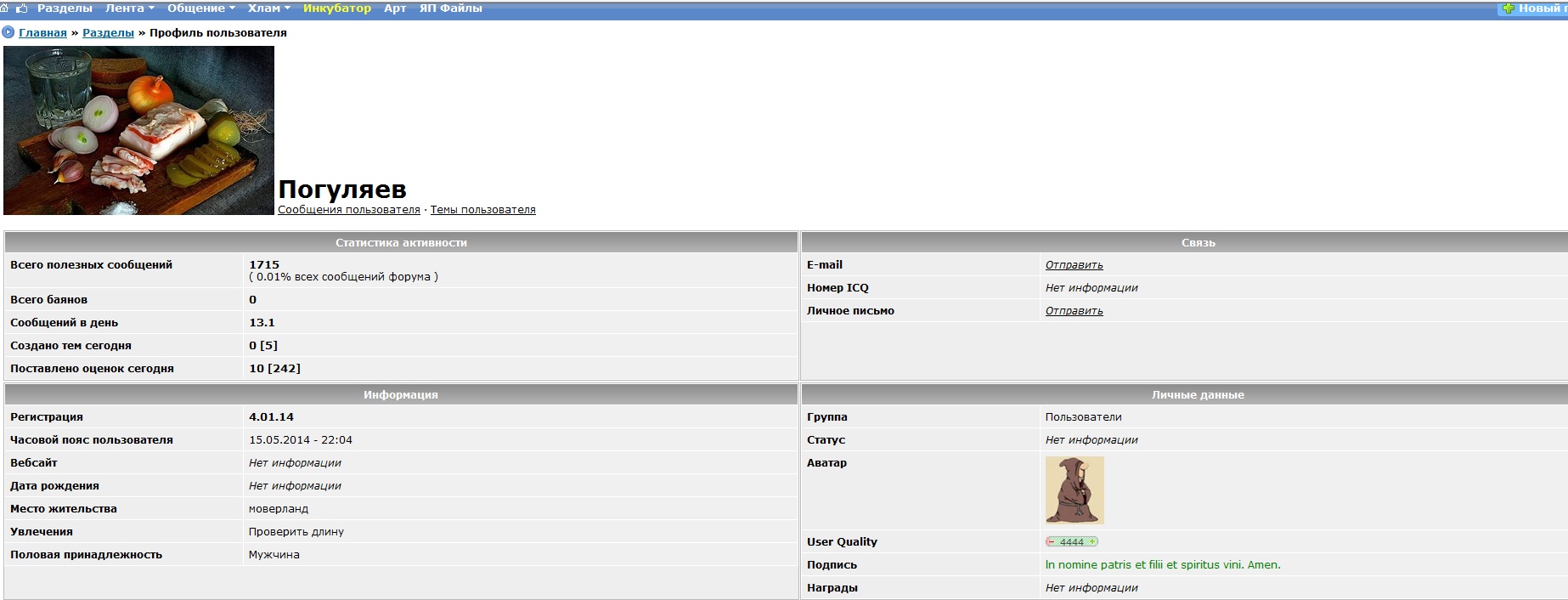Click Отправить link for Личное письмо
The height and width of the screenshot is (600, 1568).
click(1074, 311)
